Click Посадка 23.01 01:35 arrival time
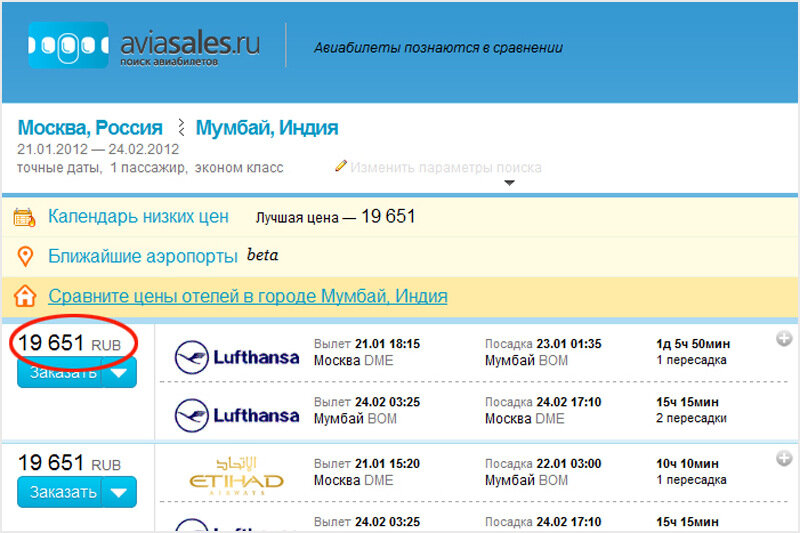Screen dimensions: 800x533 click(x=543, y=344)
